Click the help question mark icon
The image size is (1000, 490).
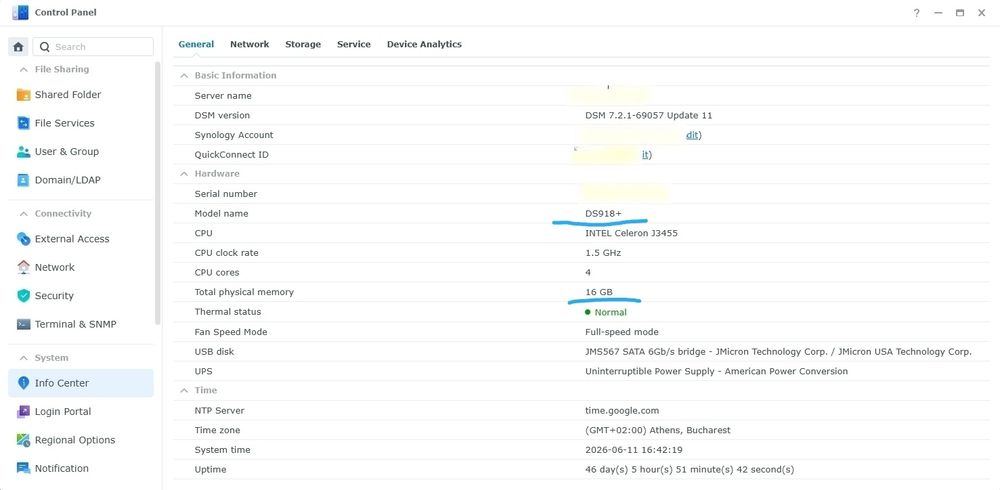pyautogui.click(x=916, y=13)
